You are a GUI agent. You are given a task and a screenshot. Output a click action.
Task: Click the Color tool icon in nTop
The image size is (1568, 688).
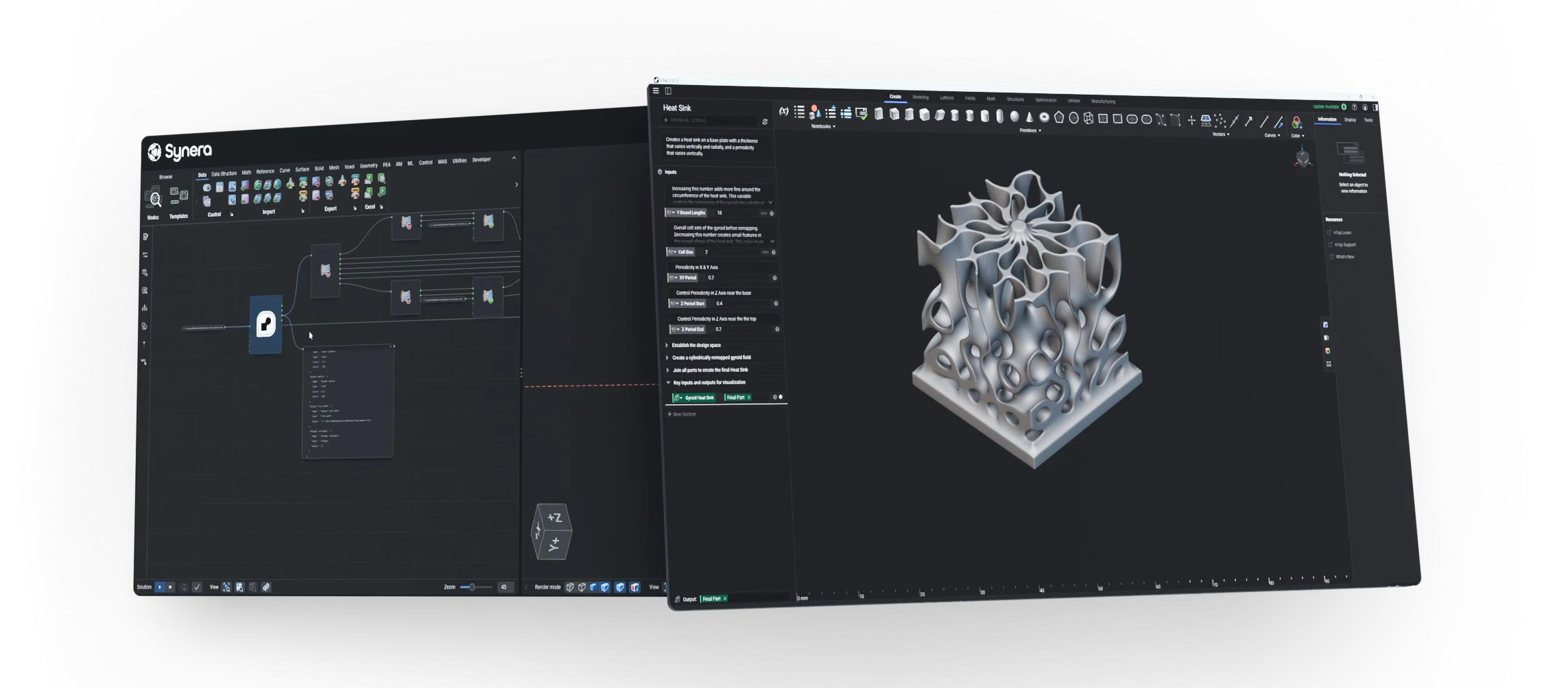(x=1296, y=122)
